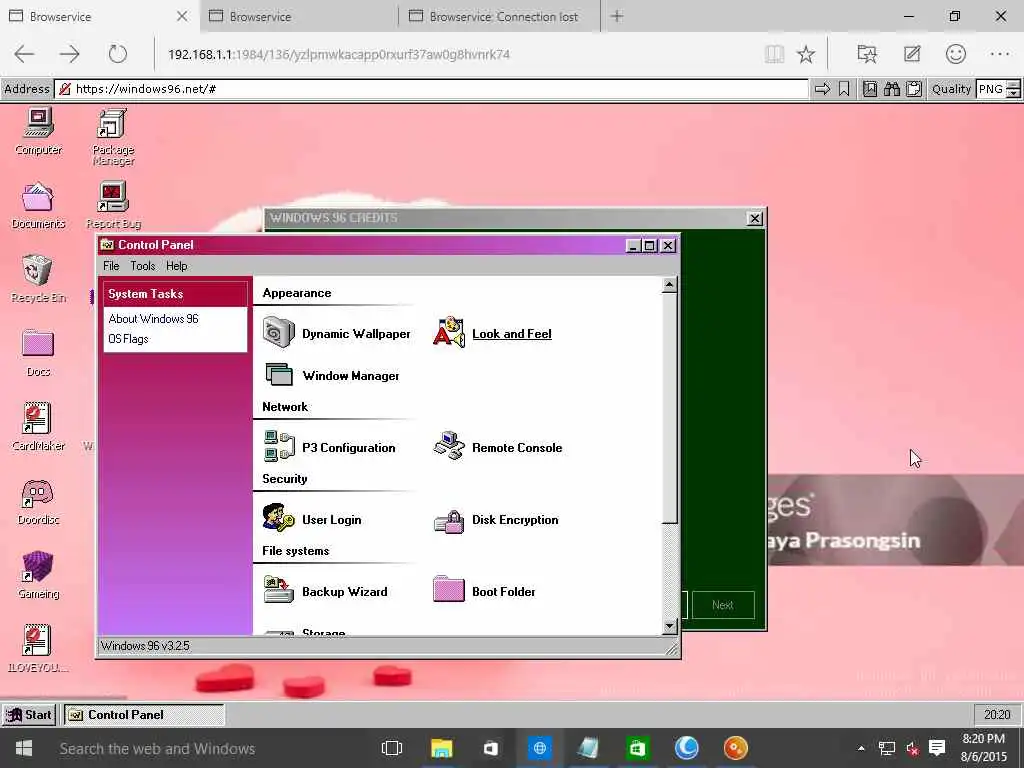The image size is (1024, 768).
Task: Open Windows Task View
Action: click(x=392, y=748)
